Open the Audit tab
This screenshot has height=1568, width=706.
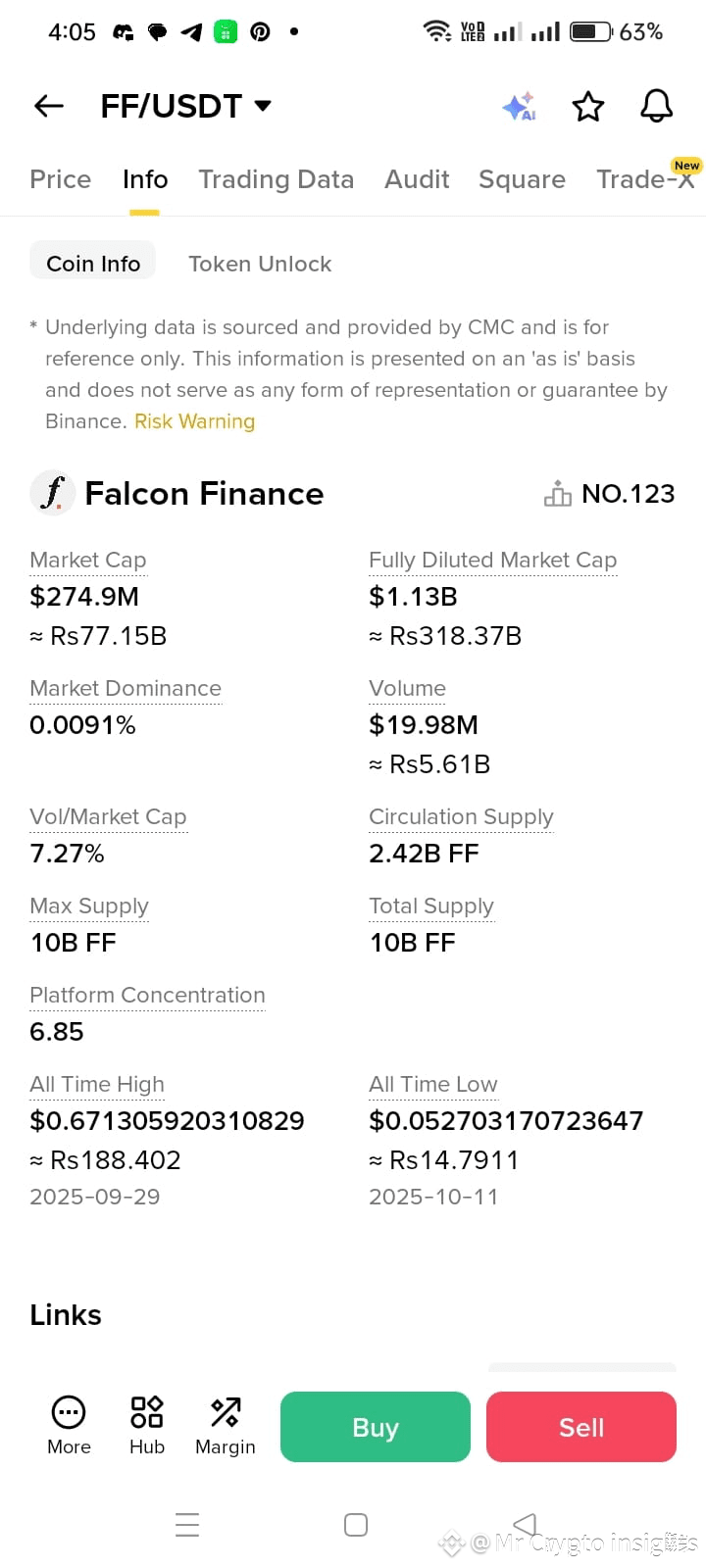417,179
